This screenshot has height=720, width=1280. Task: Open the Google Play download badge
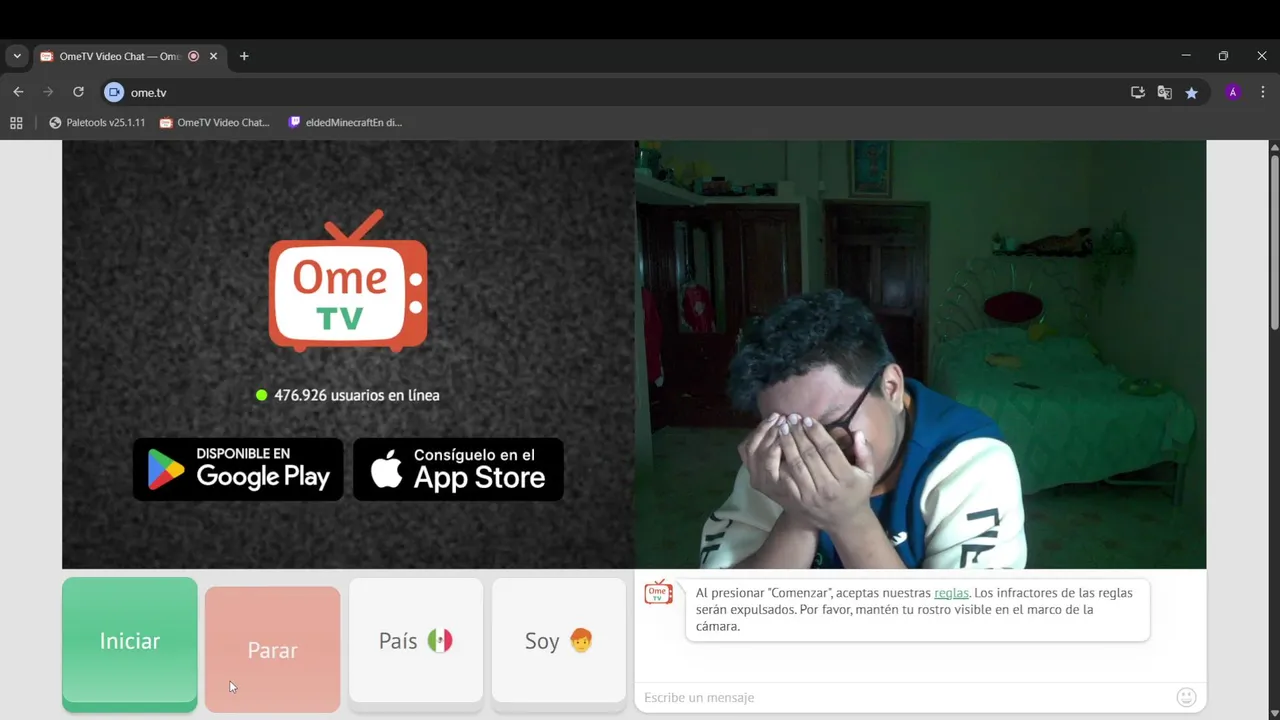(x=238, y=469)
